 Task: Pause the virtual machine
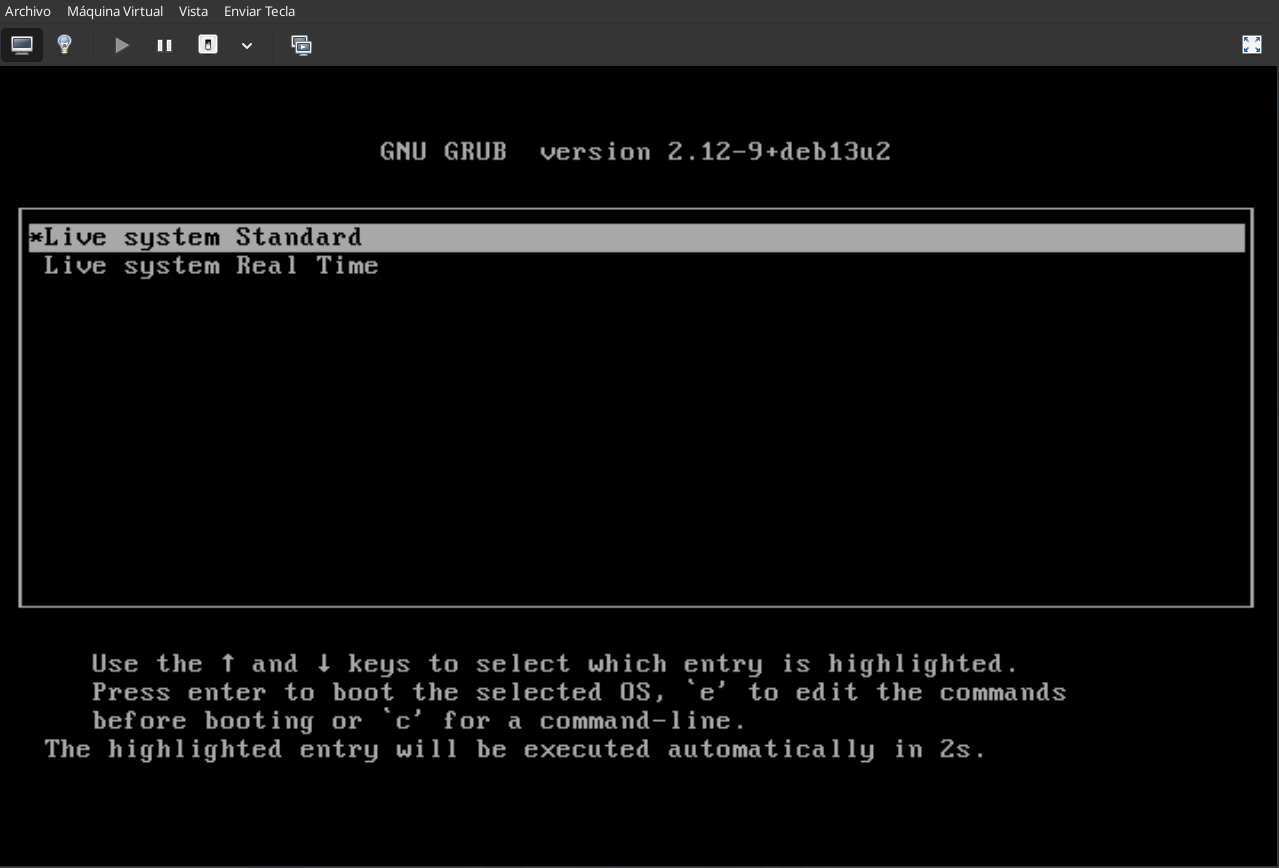[165, 45]
